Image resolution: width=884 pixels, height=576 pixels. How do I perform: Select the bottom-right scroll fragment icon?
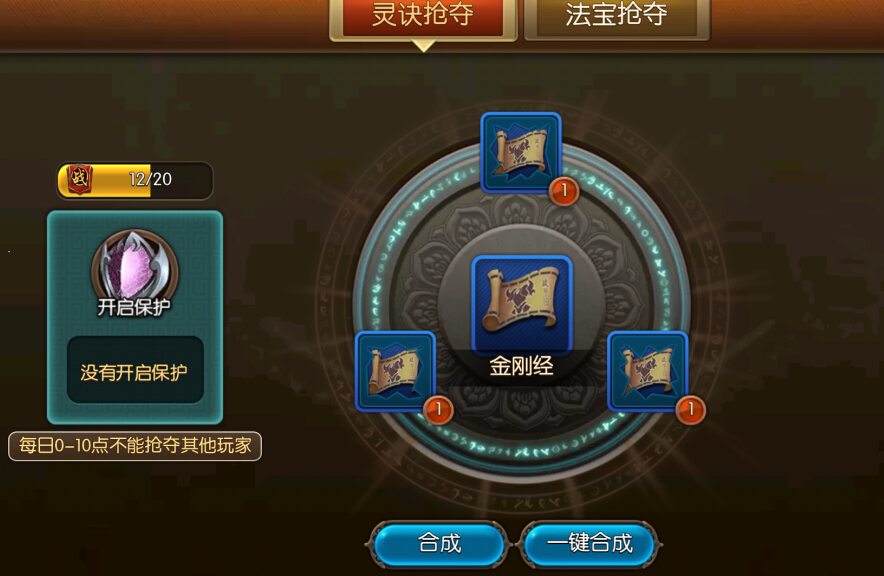click(647, 371)
